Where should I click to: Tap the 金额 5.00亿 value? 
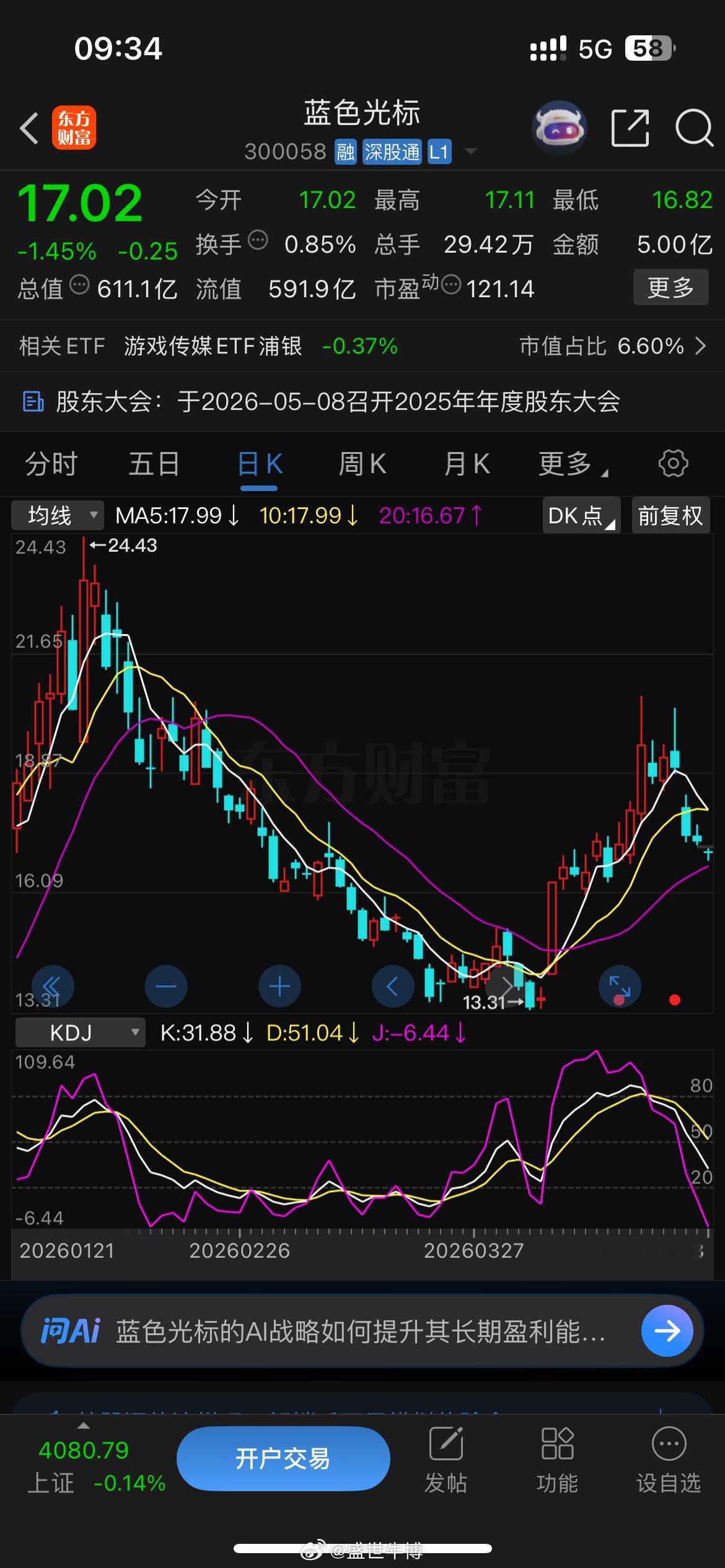point(675,245)
